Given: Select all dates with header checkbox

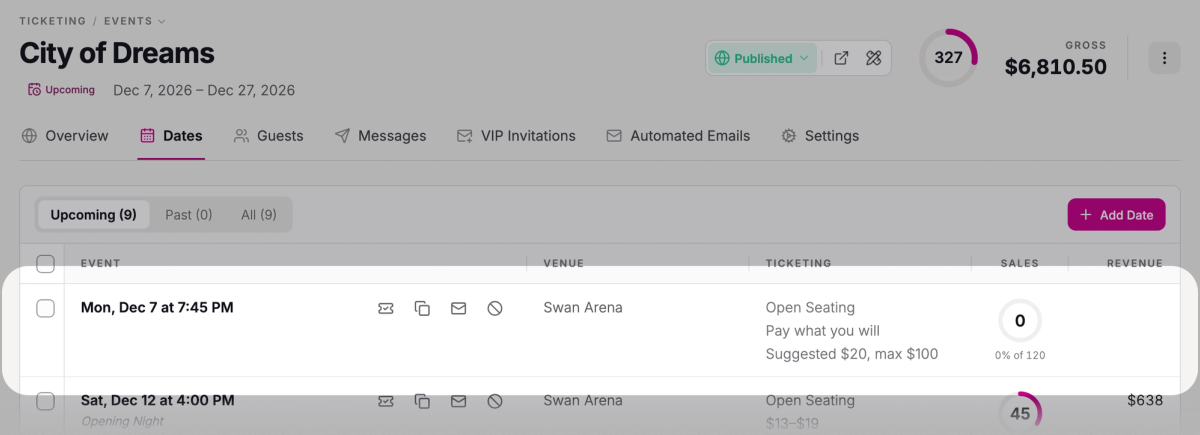Looking at the screenshot, I should (45, 264).
